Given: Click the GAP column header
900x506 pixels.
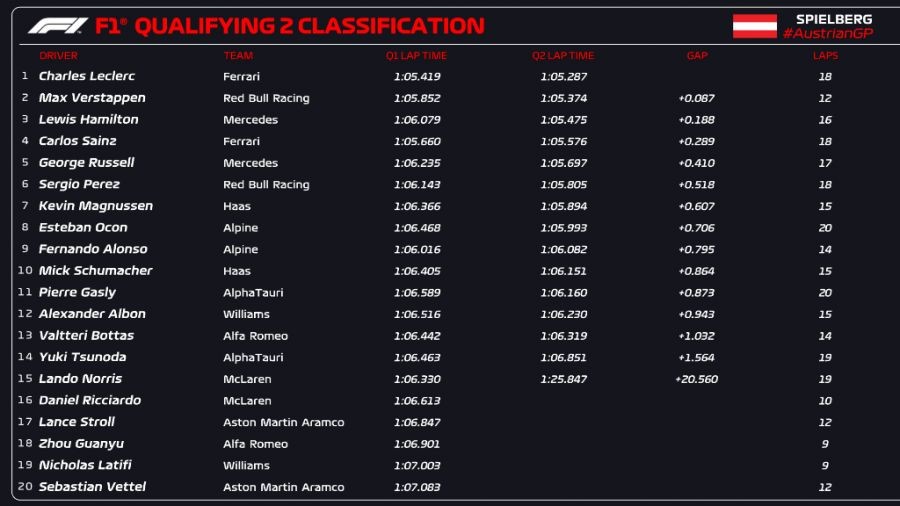Looking at the screenshot, I should tap(697, 56).
